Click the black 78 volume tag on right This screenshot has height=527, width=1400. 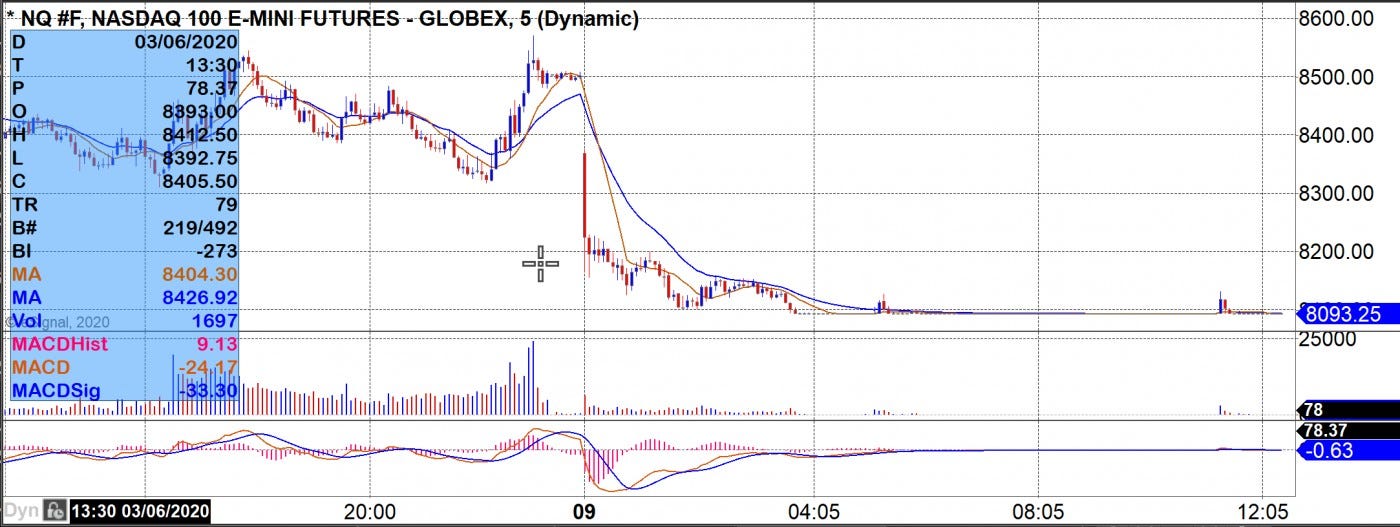[1346, 410]
